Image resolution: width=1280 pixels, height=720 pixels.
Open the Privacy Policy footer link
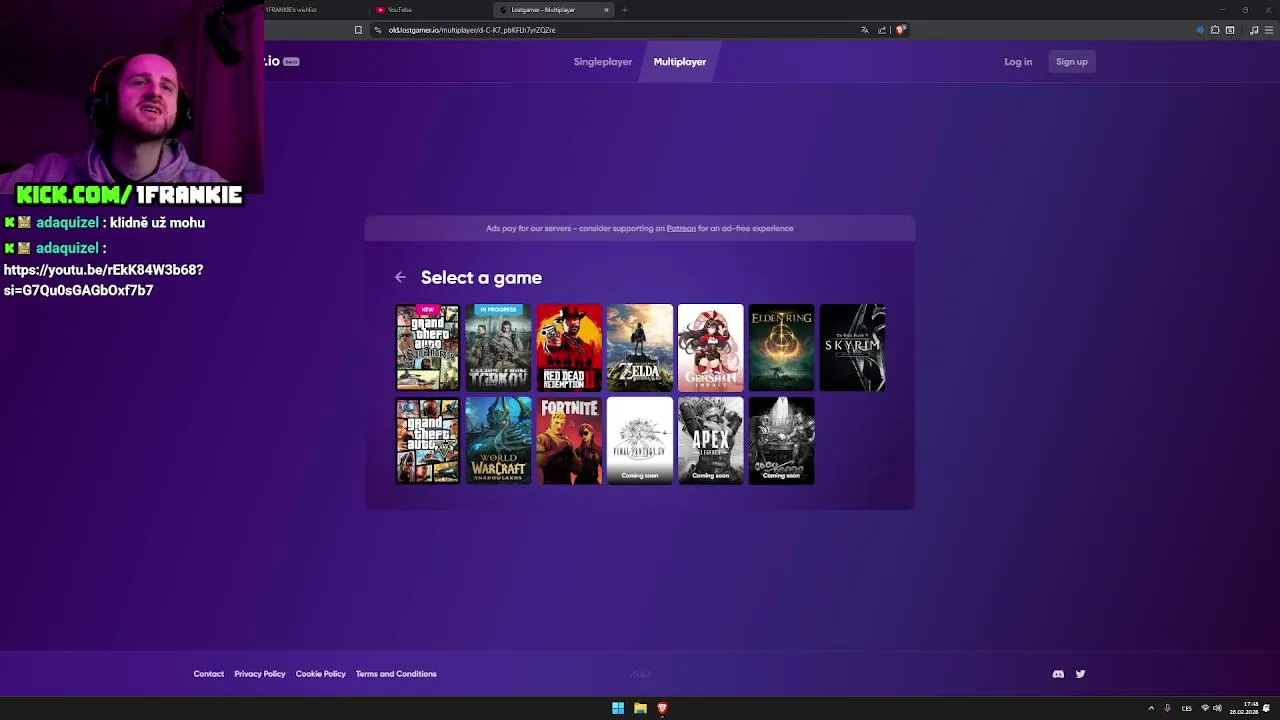[x=260, y=674]
